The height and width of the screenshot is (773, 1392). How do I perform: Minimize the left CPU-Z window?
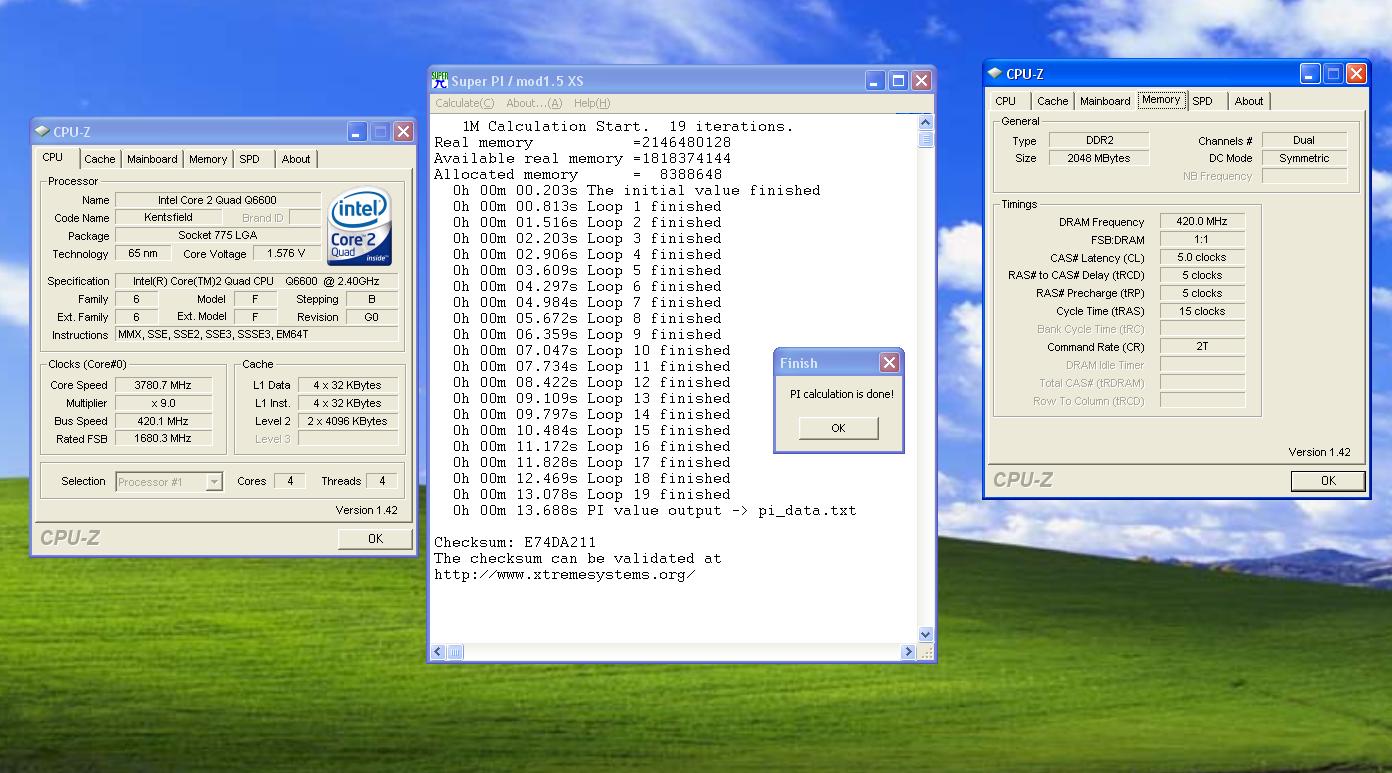click(x=357, y=132)
